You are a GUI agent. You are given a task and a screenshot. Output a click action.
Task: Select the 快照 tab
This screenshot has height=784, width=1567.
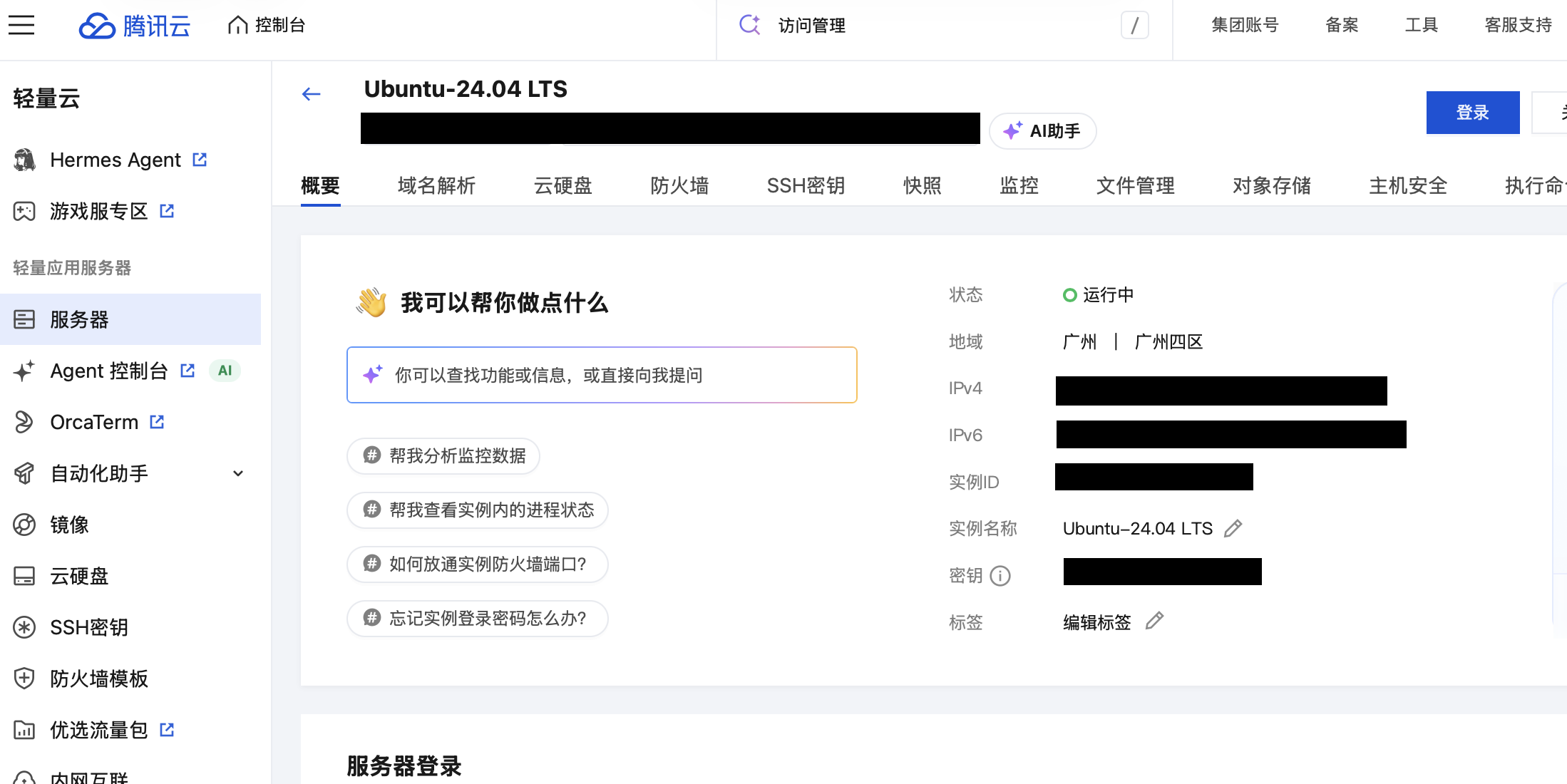922,186
